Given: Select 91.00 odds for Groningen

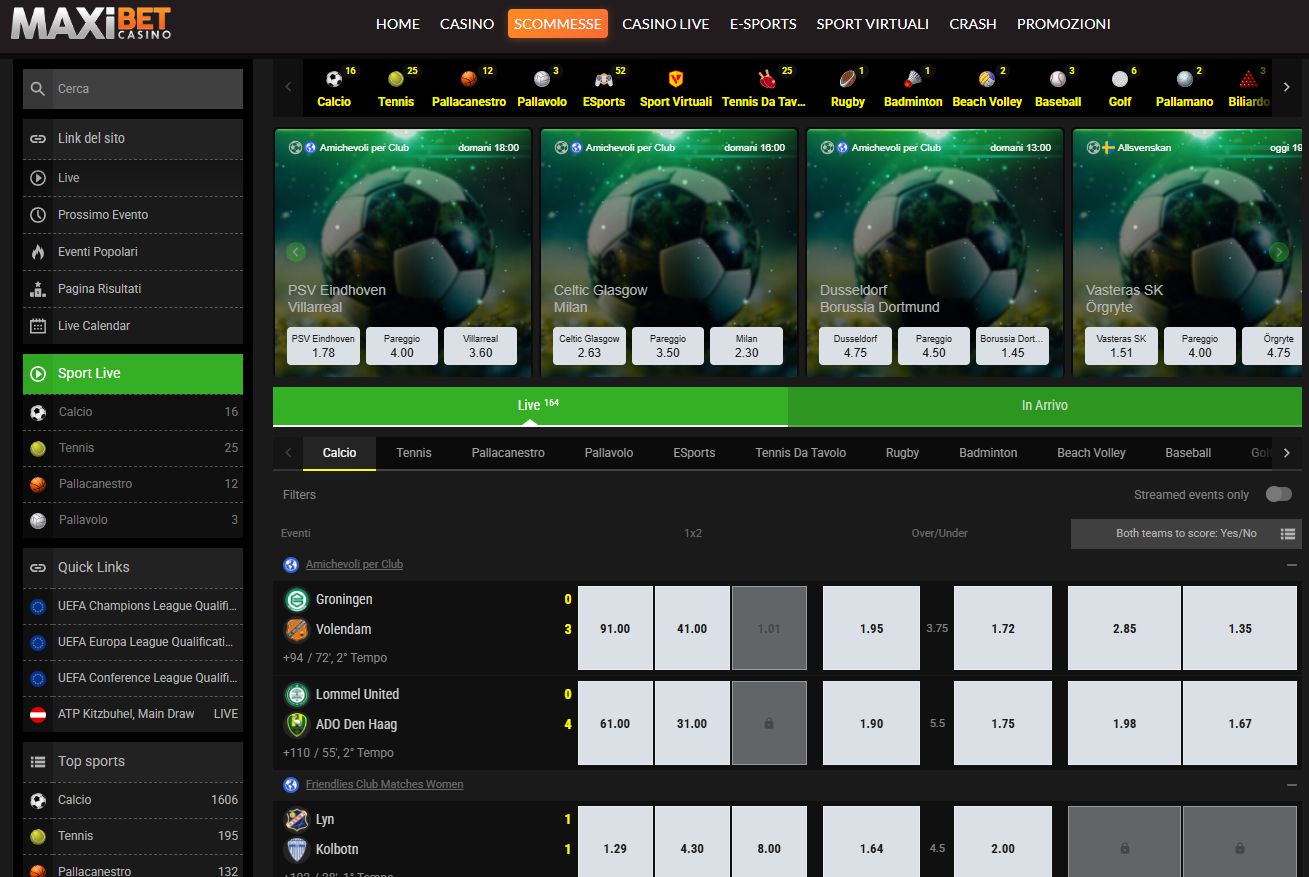Looking at the screenshot, I should [x=615, y=629].
